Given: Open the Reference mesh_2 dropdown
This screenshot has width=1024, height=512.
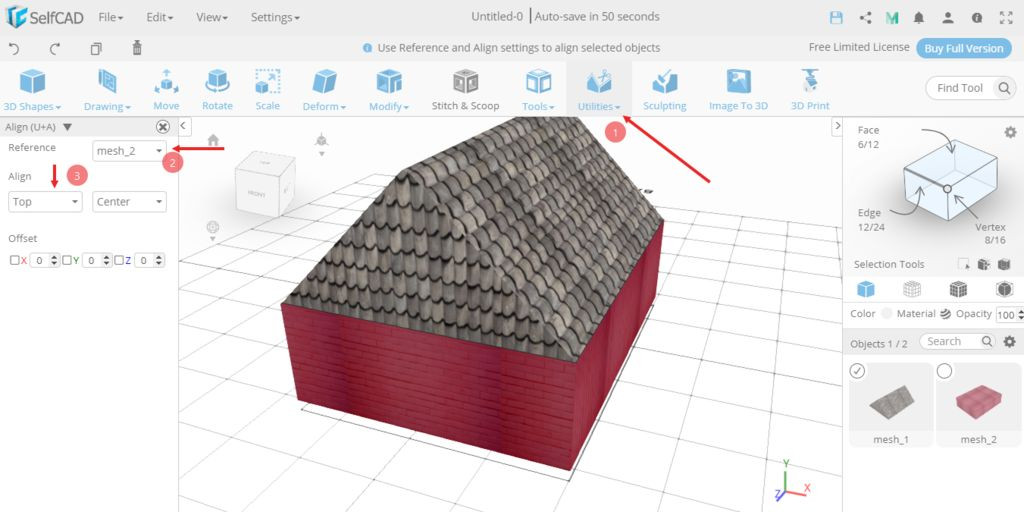Looking at the screenshot, I should [x=129, y=150].
